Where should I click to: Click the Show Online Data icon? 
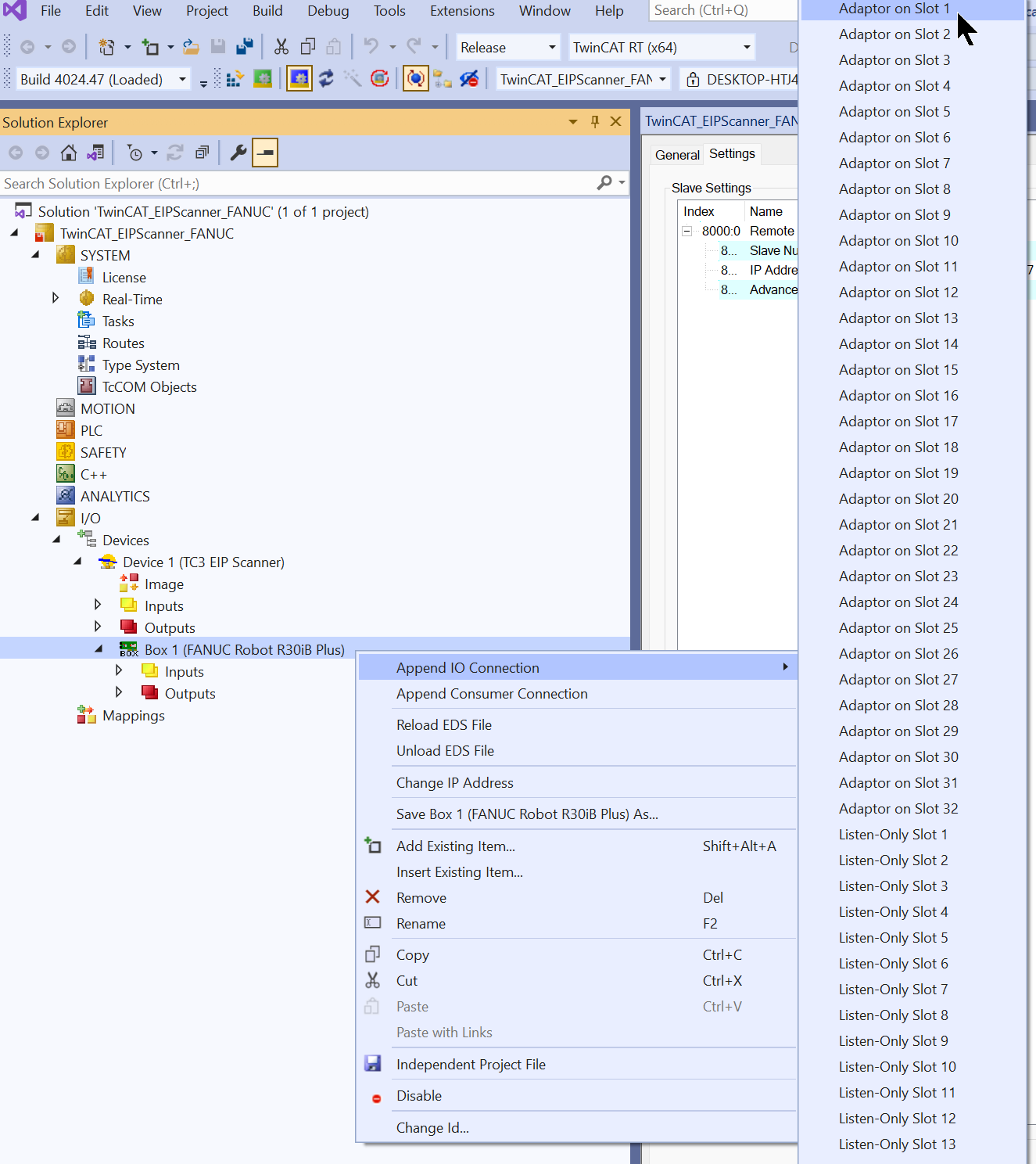coord(416,79)
